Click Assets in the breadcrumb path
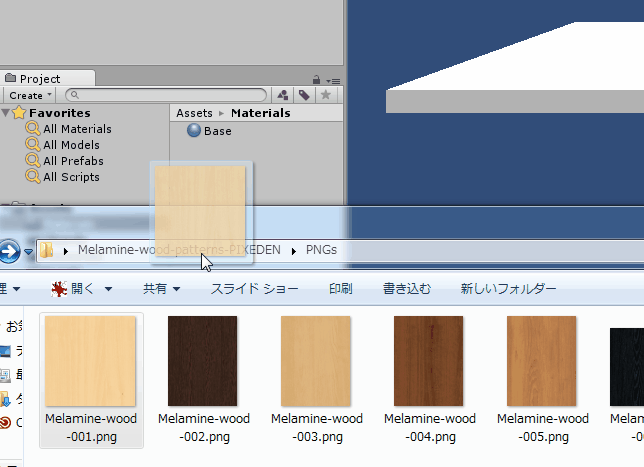644x467 pixels. pyautogui.click(x=194, y=113)
